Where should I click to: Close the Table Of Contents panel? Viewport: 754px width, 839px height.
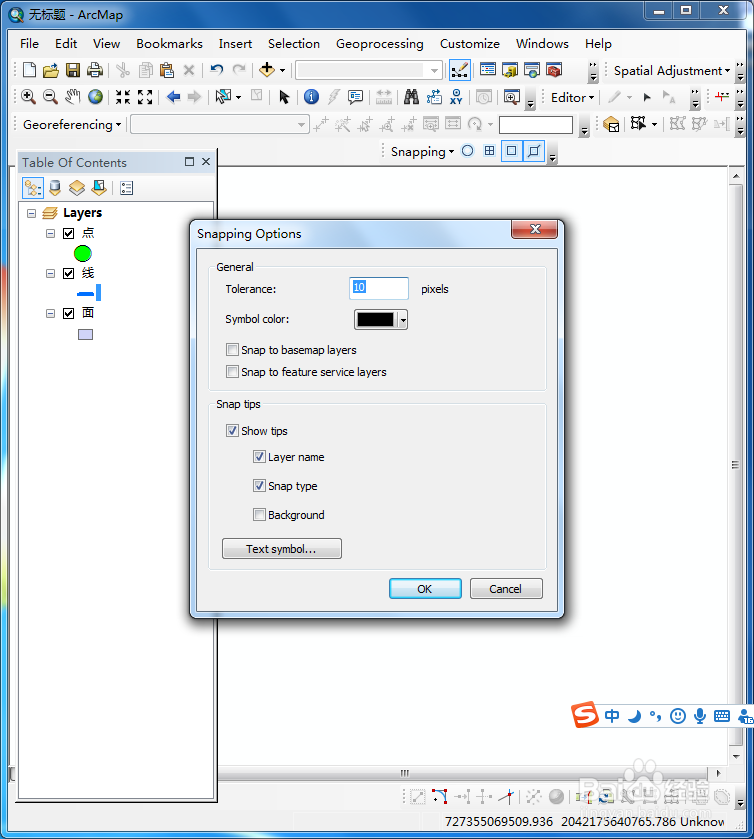coord(206,162)
